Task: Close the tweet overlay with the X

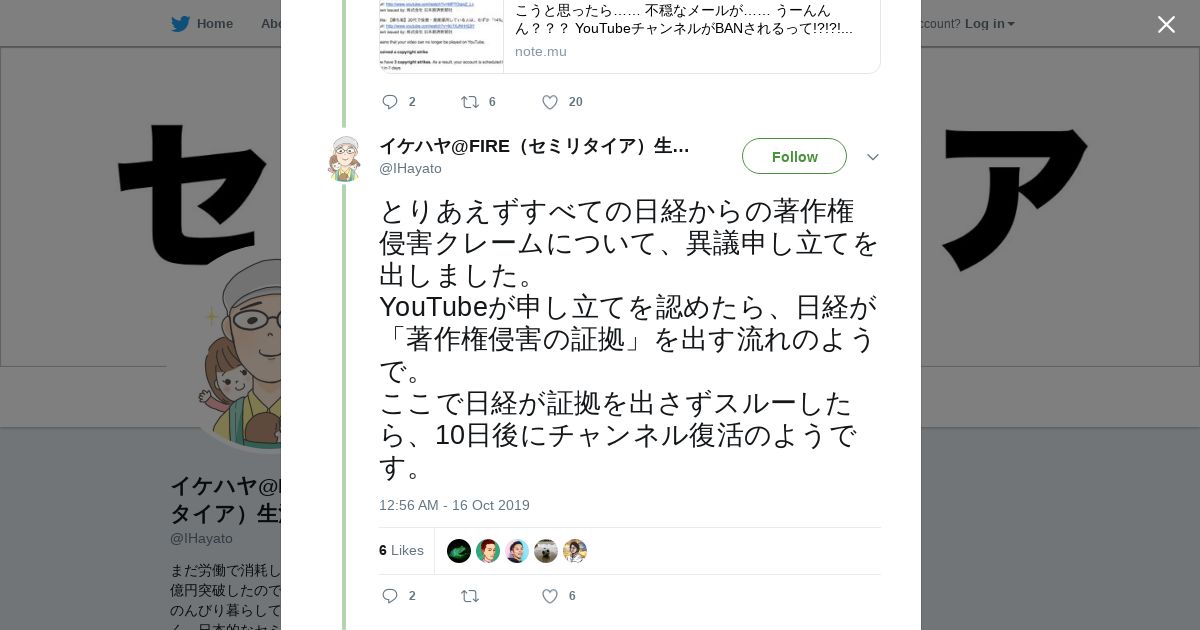Action: click(1166, 25)
